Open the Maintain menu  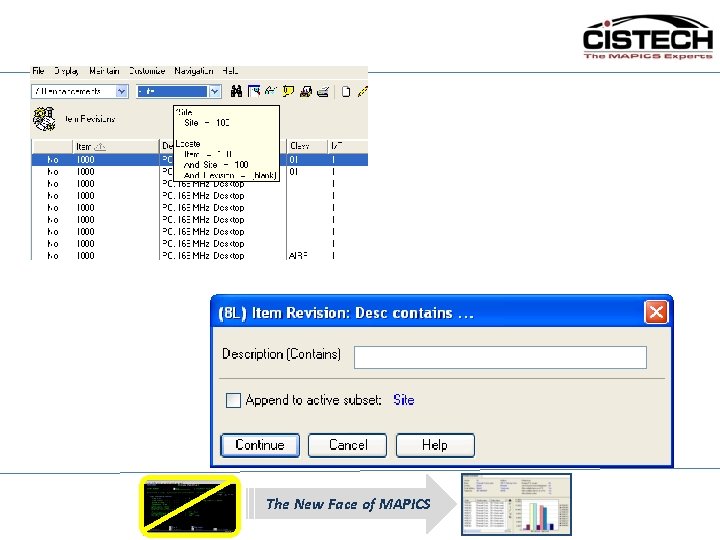(104, 71)
